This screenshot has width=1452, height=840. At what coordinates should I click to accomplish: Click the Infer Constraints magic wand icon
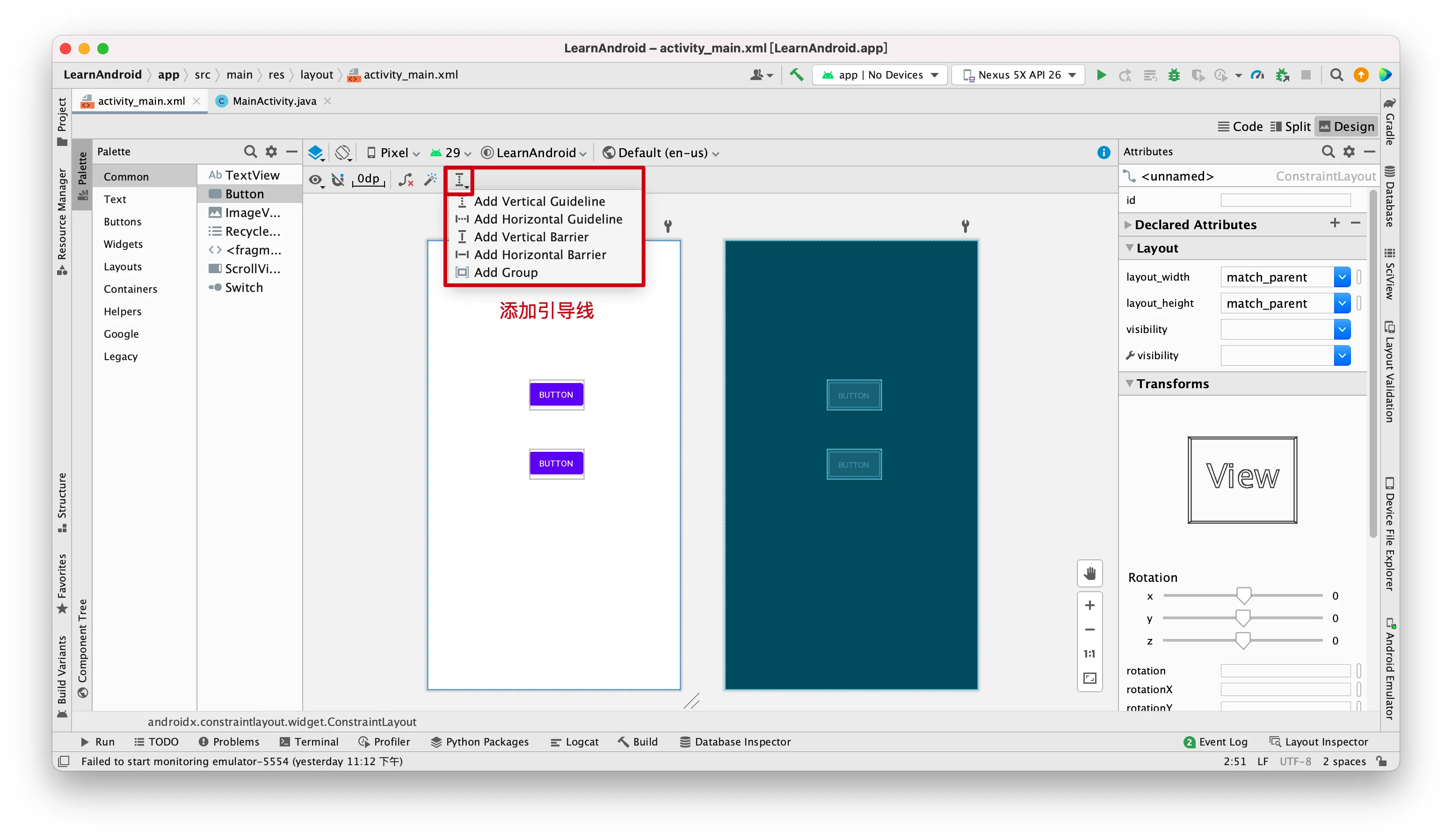pos(430,180)
